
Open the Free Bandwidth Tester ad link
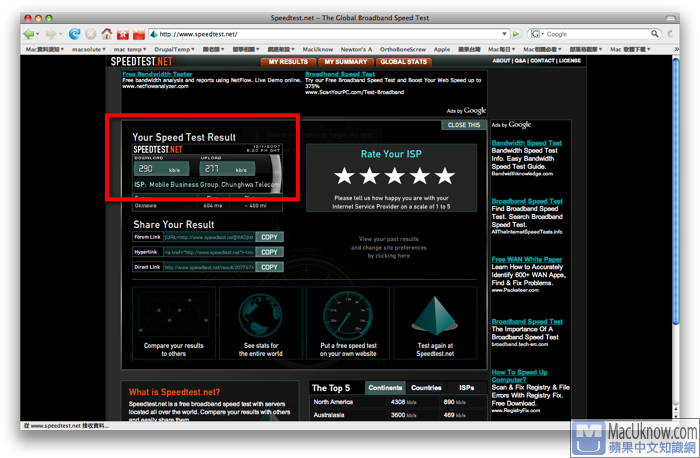pyautogui.click(x=157, y=74)
